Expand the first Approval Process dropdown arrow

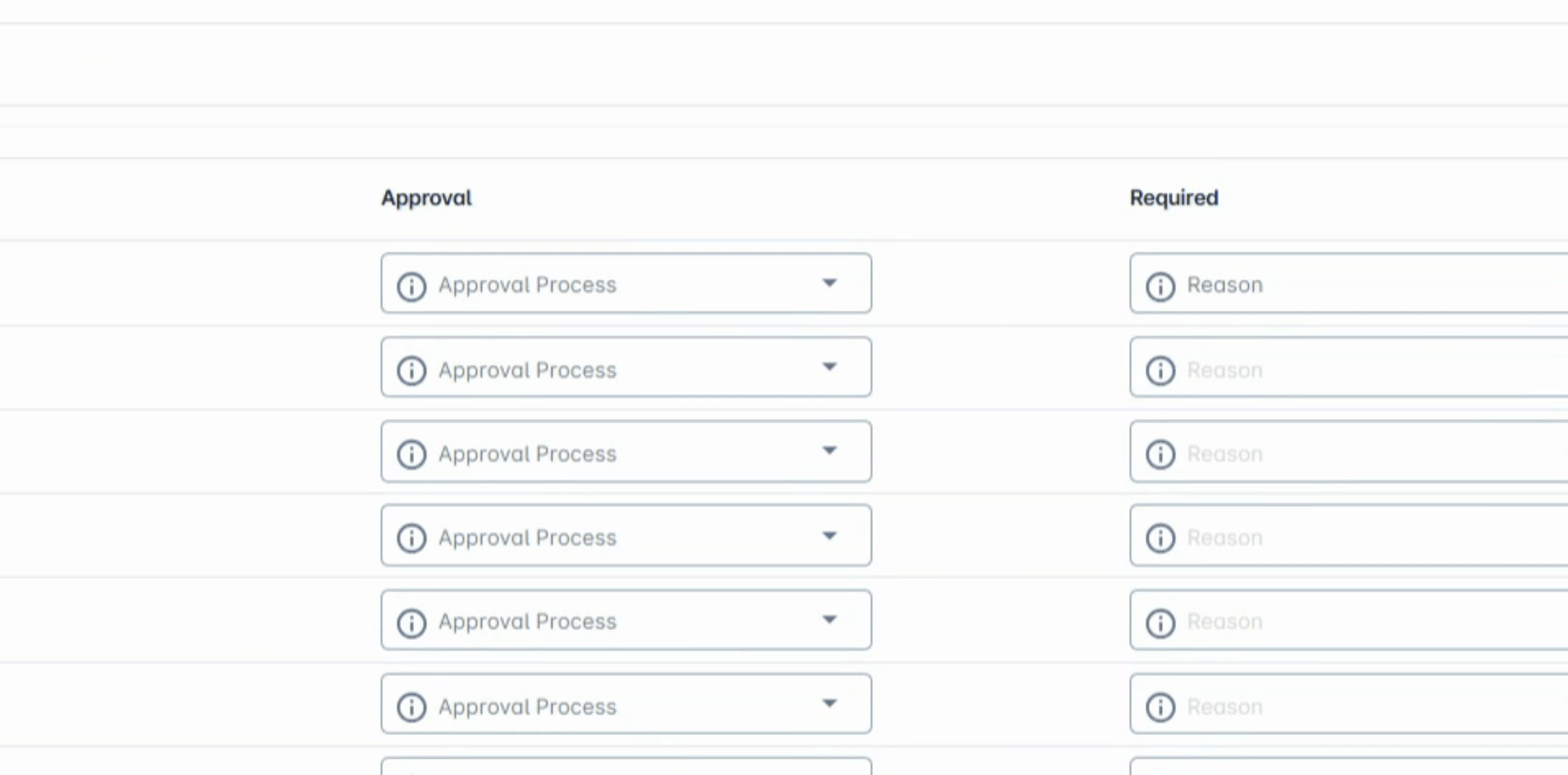pyautogui.click(x=829, y=283)
